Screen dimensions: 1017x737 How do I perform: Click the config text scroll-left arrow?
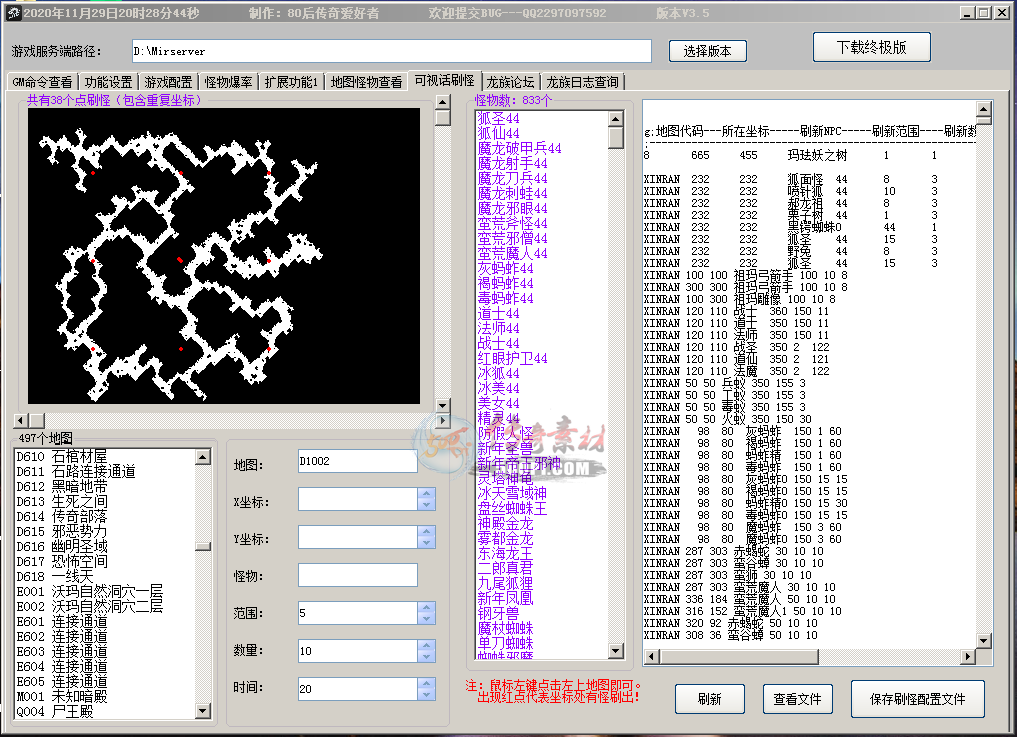tap(652, 657)
